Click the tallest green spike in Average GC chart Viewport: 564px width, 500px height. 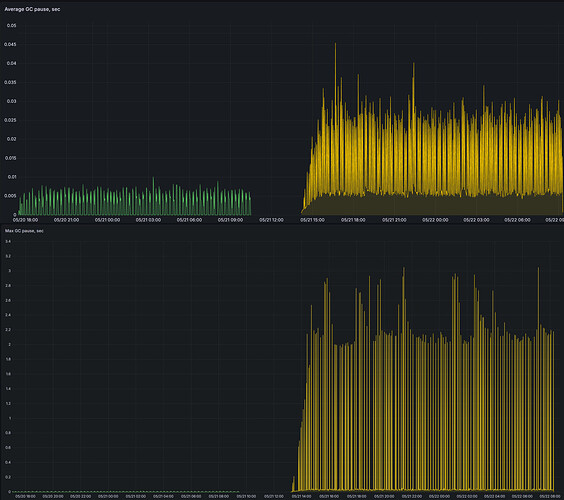point(154,196)
